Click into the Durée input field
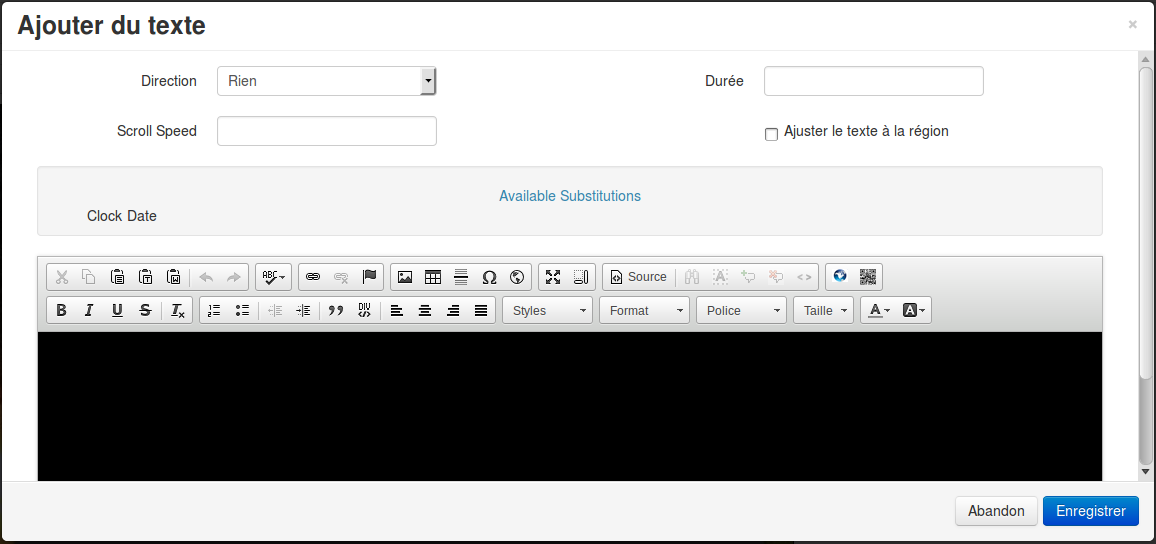Viewport: 1156px width, 544px height. [873, 81]
